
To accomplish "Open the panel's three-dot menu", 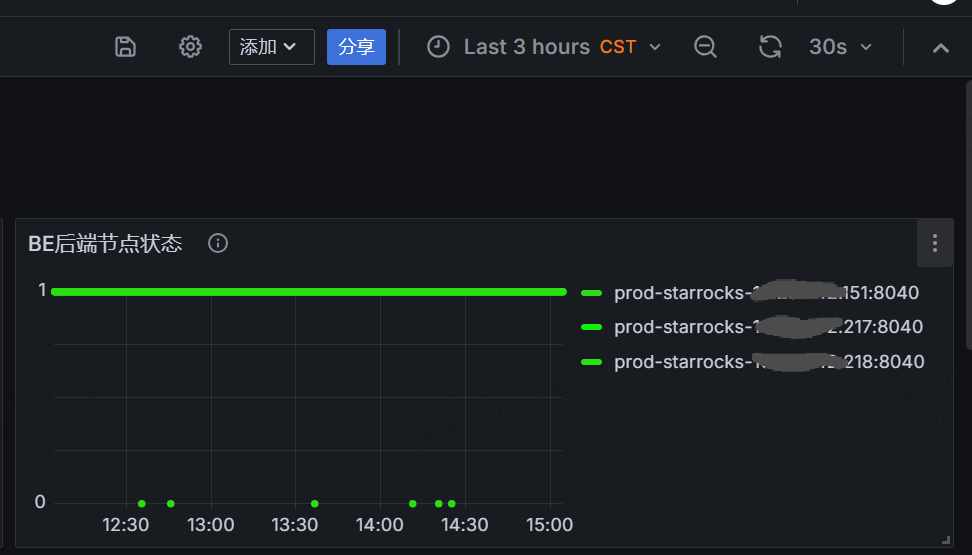I will (934, 243).
